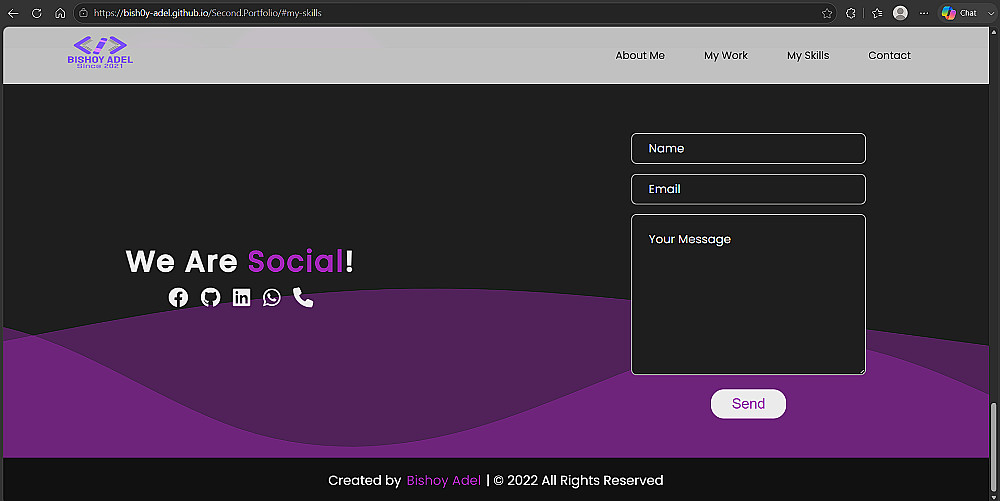Open browser extensions icon
1000x501 pixels.
point(851,13)
